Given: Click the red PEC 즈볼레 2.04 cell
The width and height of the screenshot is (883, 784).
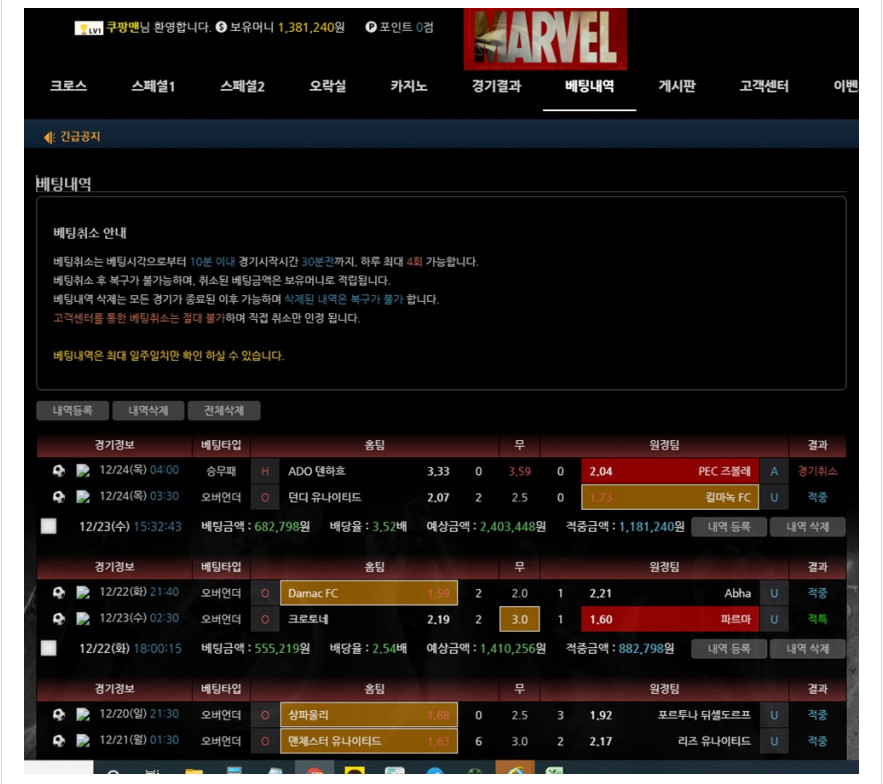Looking at the screenshot, I should (x=668, y=471).
